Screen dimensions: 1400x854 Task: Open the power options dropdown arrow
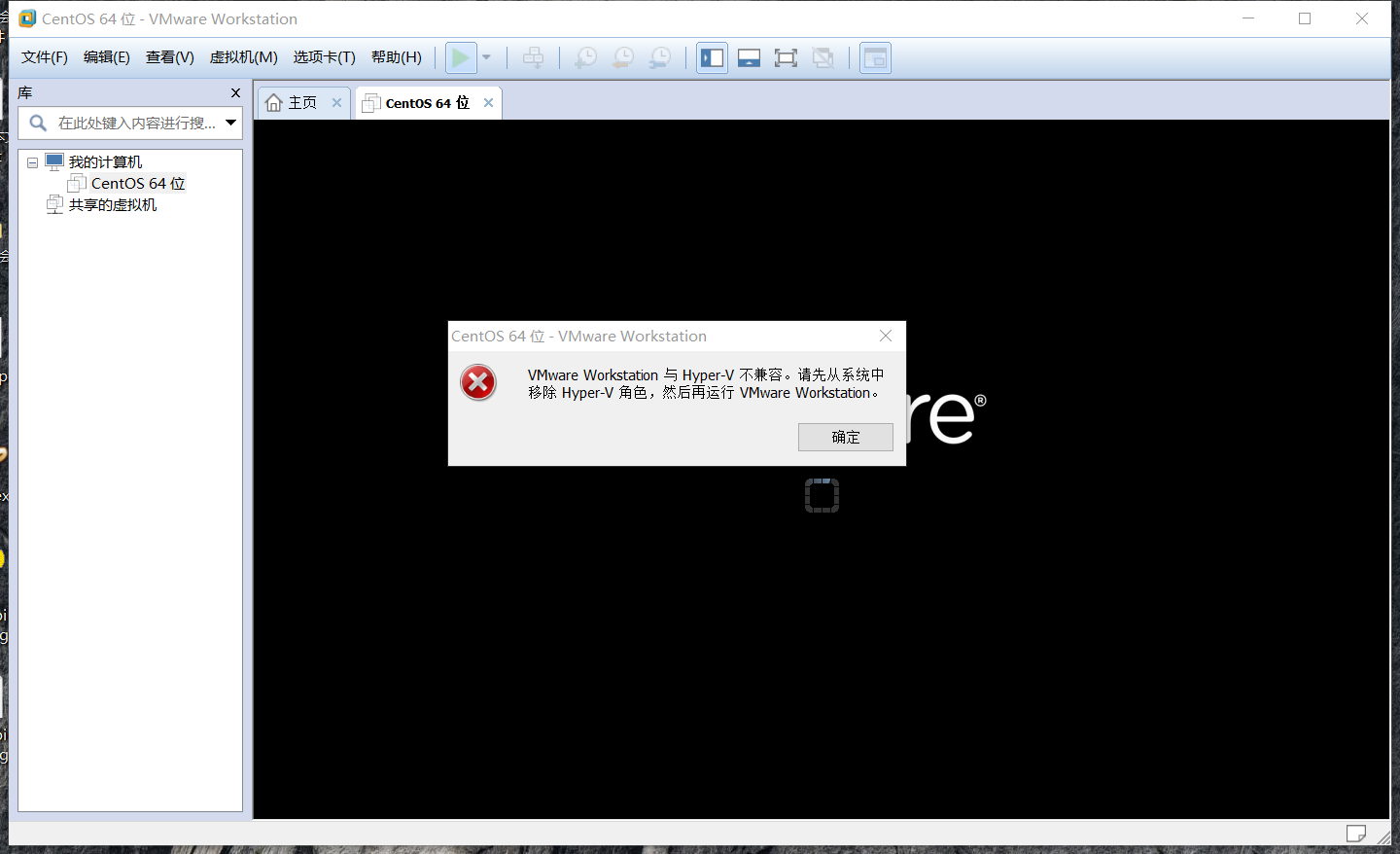tap(486, 57)
